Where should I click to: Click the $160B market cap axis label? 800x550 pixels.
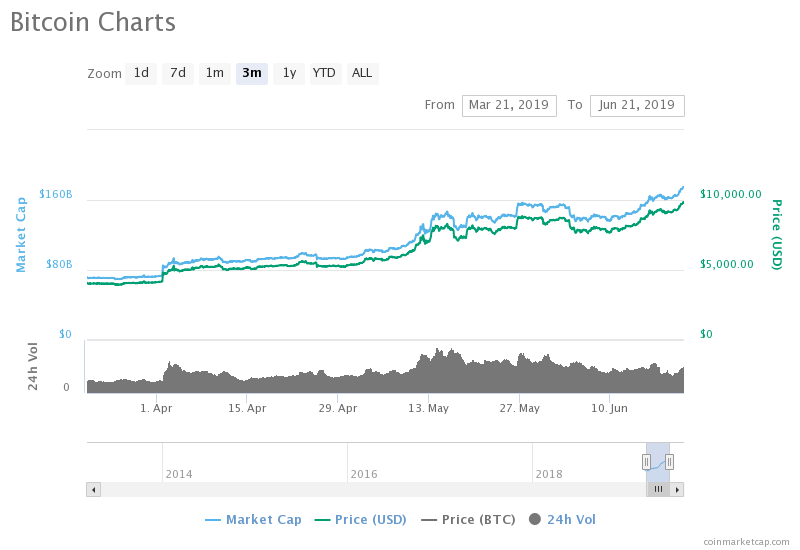coord(56,194)
